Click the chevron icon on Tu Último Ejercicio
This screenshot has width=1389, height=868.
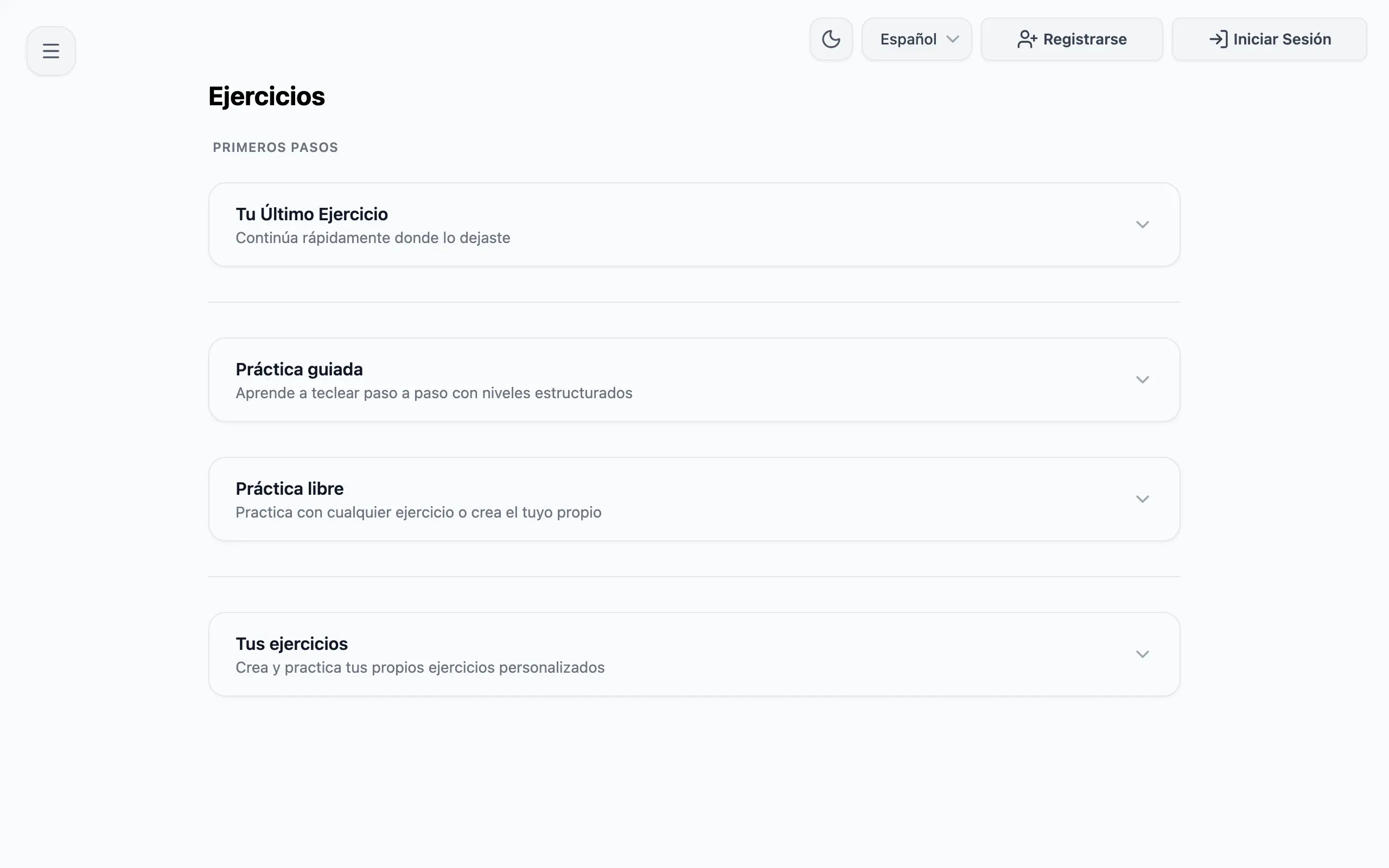pyautogui.click(x=1142, y=225)
